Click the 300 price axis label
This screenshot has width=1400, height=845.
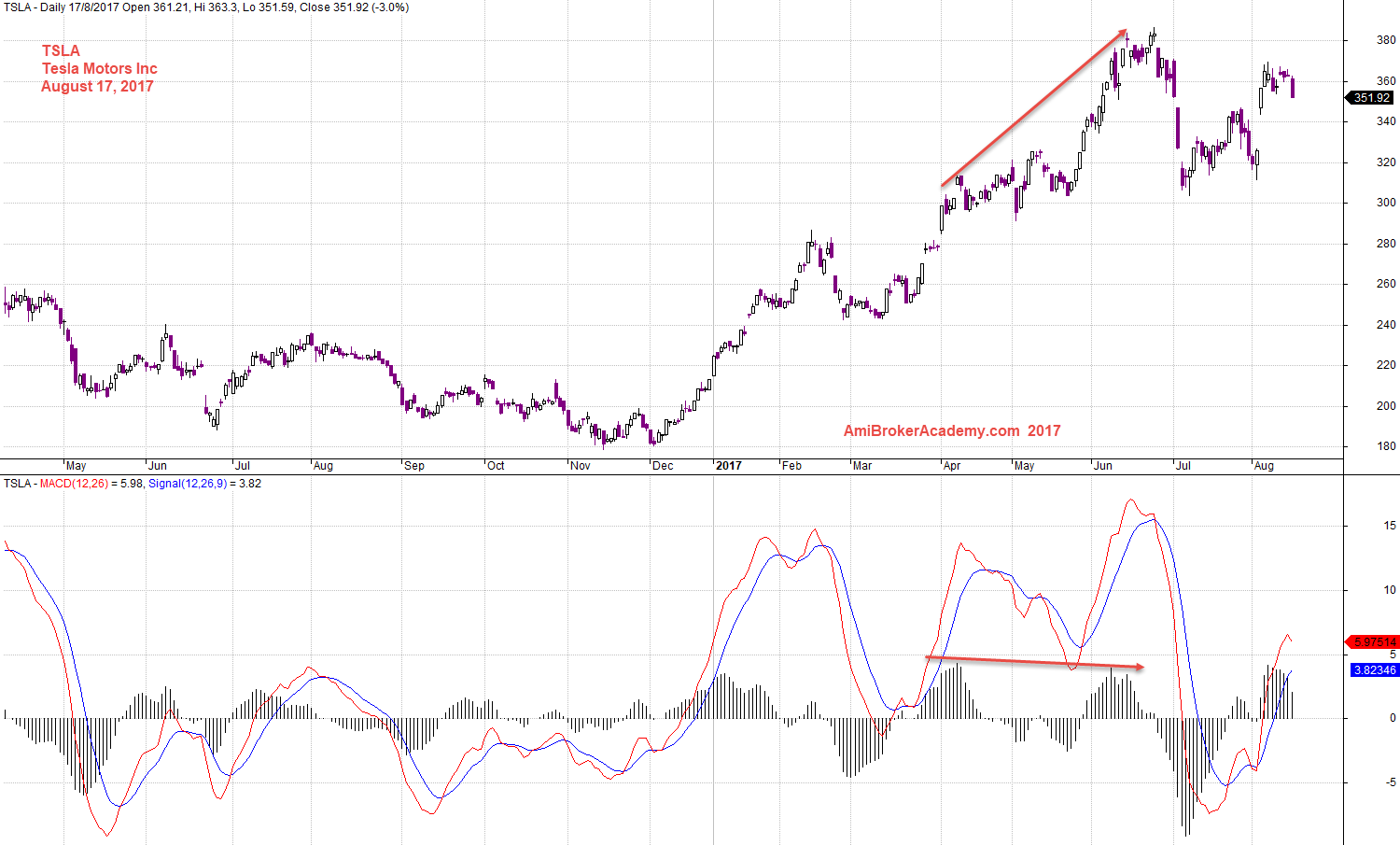(x=1386, y=203)
